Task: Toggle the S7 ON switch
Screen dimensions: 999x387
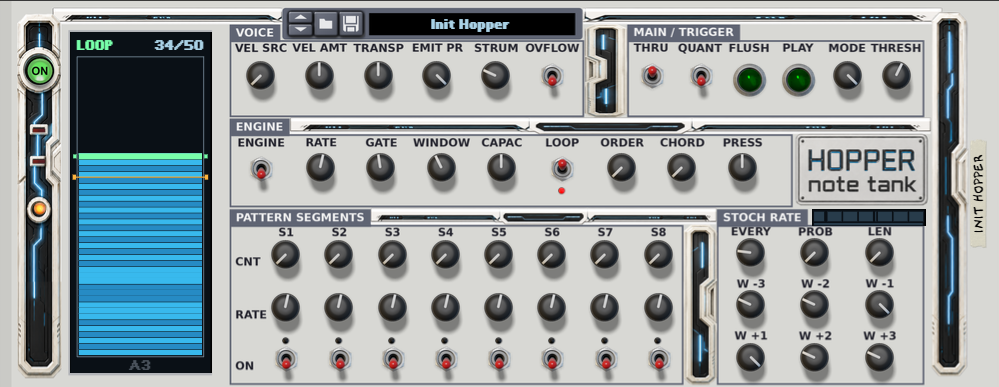Action: [605, 360]
